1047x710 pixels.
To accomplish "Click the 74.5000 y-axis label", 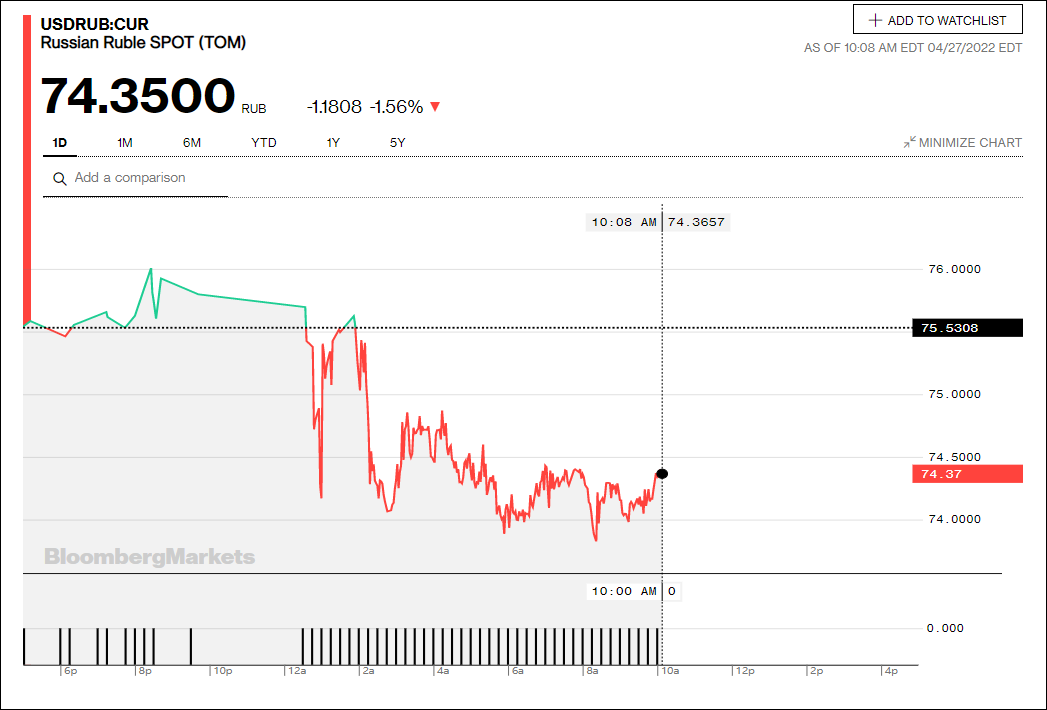I will click(955, 458).
